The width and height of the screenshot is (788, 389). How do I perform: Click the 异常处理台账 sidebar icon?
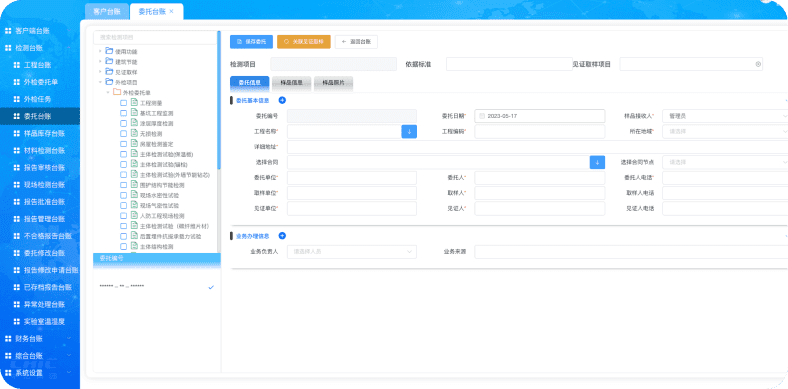[x=16, y=305]
